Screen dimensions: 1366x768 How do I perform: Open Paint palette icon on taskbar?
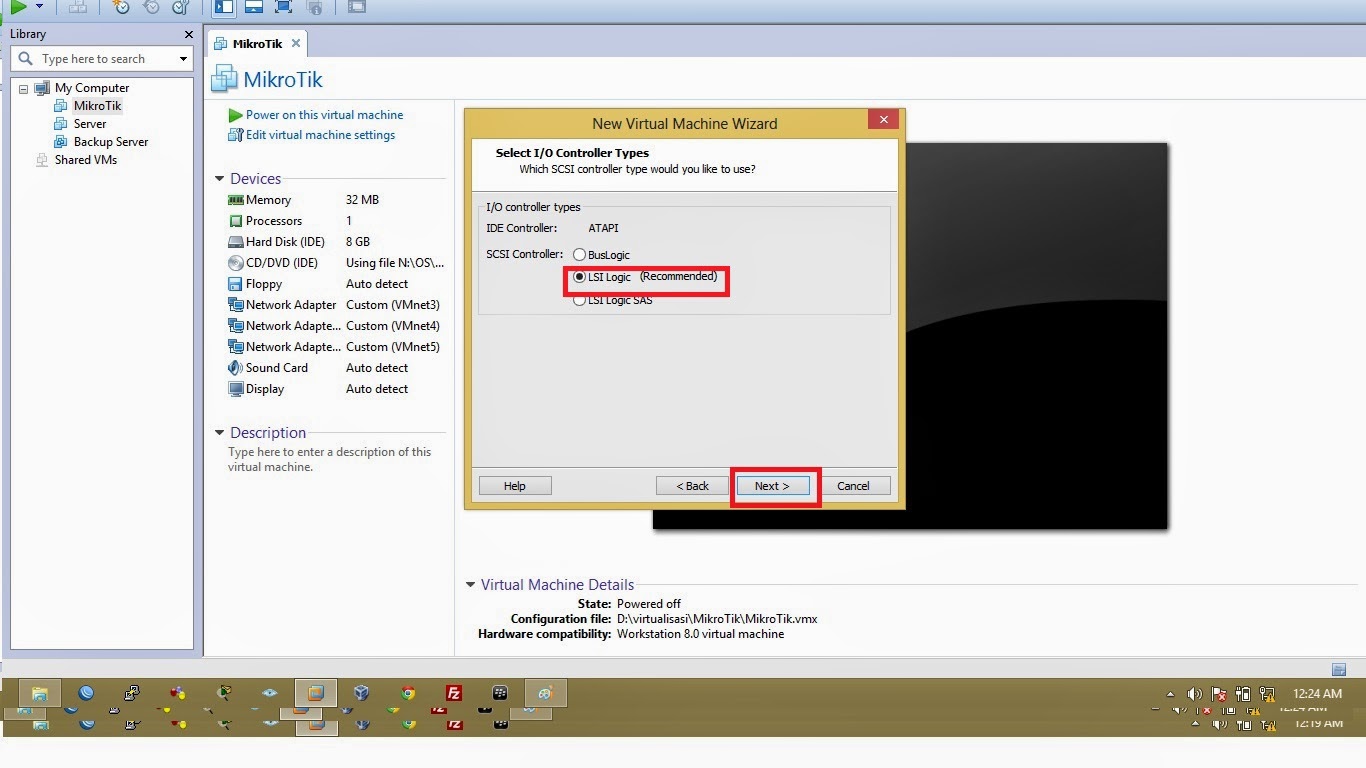click(x=545, y=693)
